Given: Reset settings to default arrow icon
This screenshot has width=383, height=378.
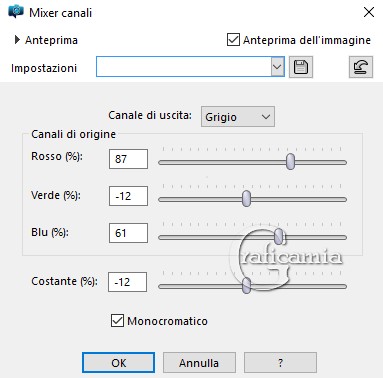Looking at the screenshot, I should [361, 67].
